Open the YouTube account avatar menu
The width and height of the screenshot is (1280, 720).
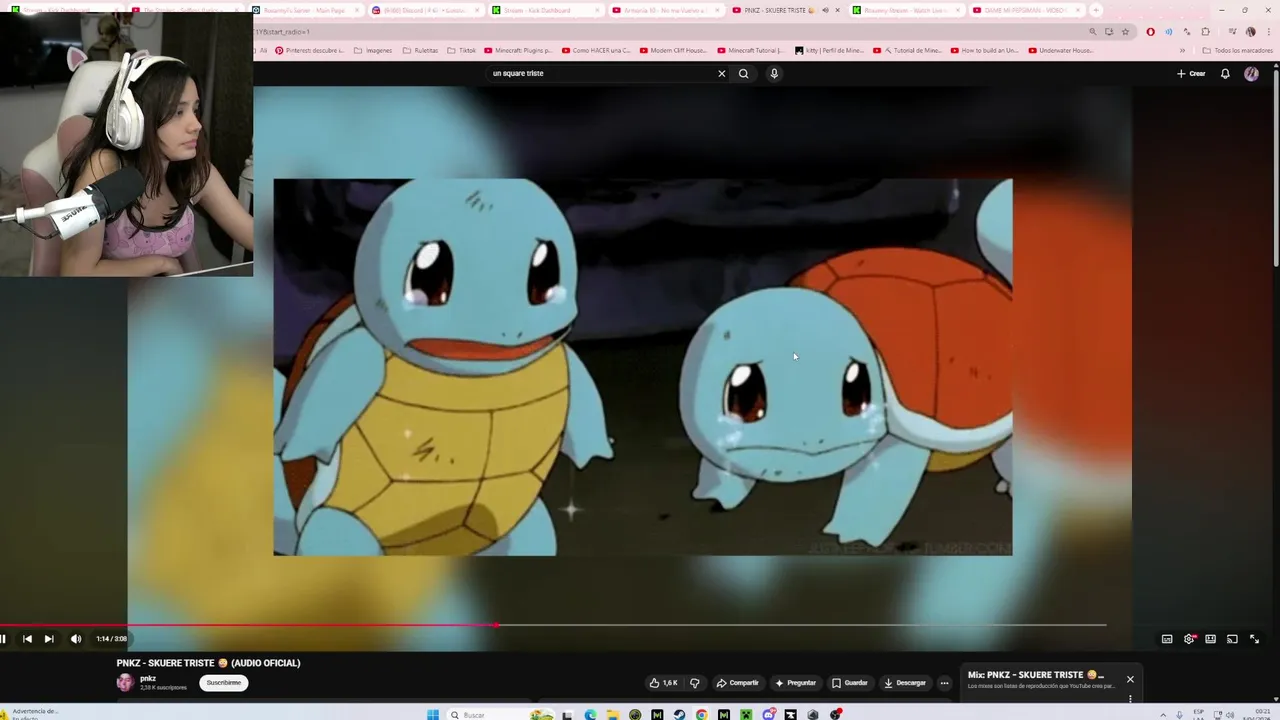[x=1251, y=73]
